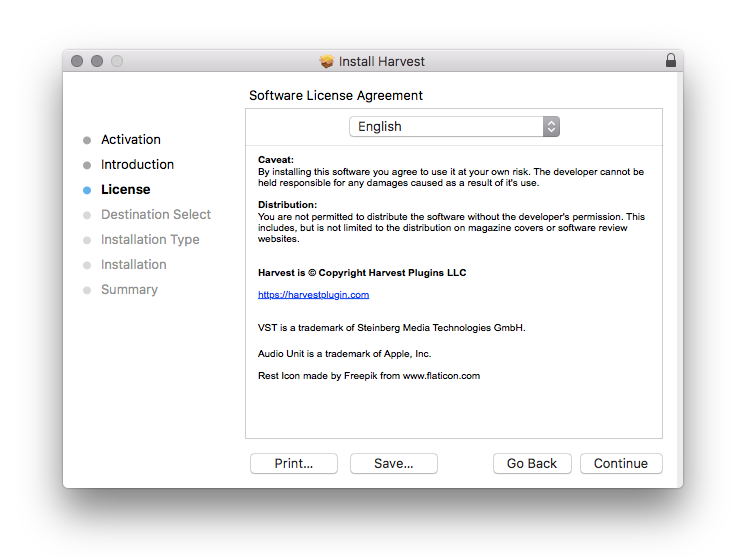The image size is (749, 557).
Task: Click the Audio Unit trademark line
Action: (x=344, y=353)
